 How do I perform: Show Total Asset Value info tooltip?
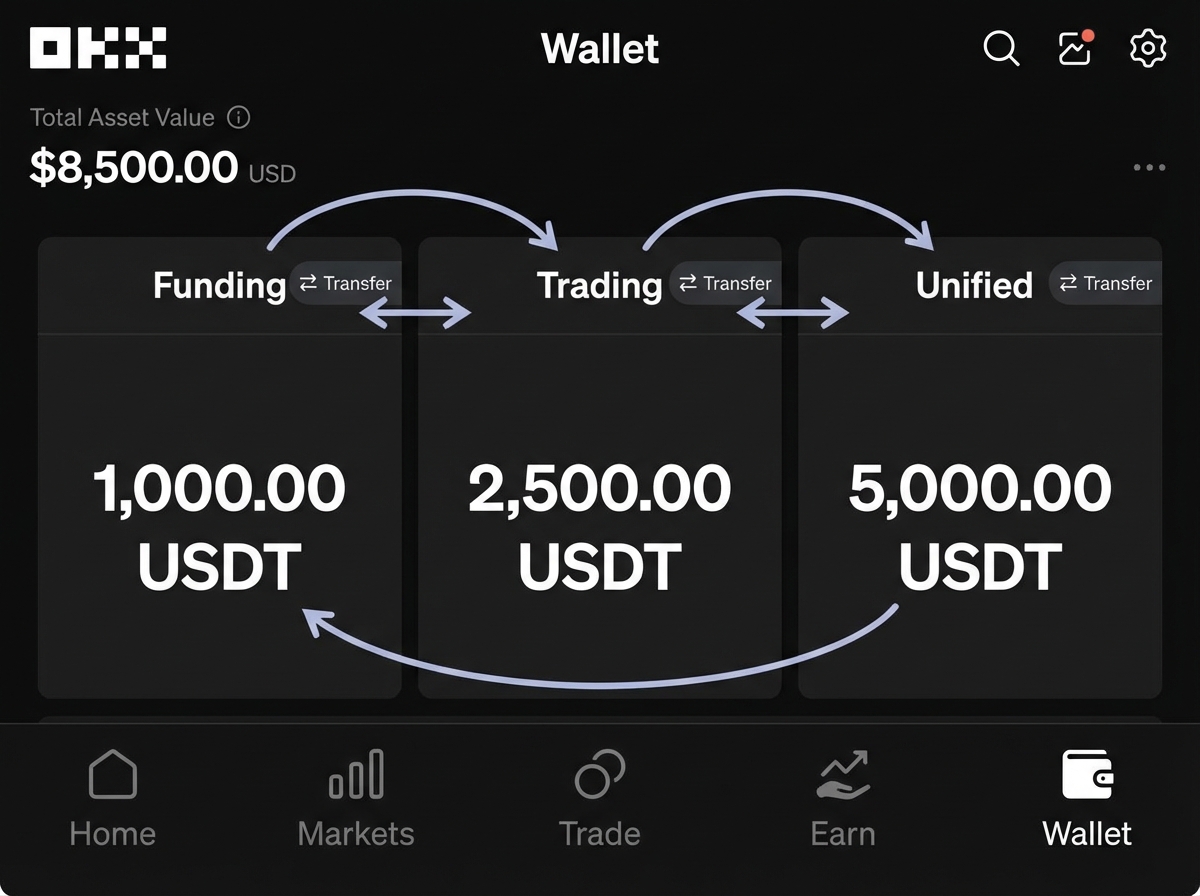239,117
